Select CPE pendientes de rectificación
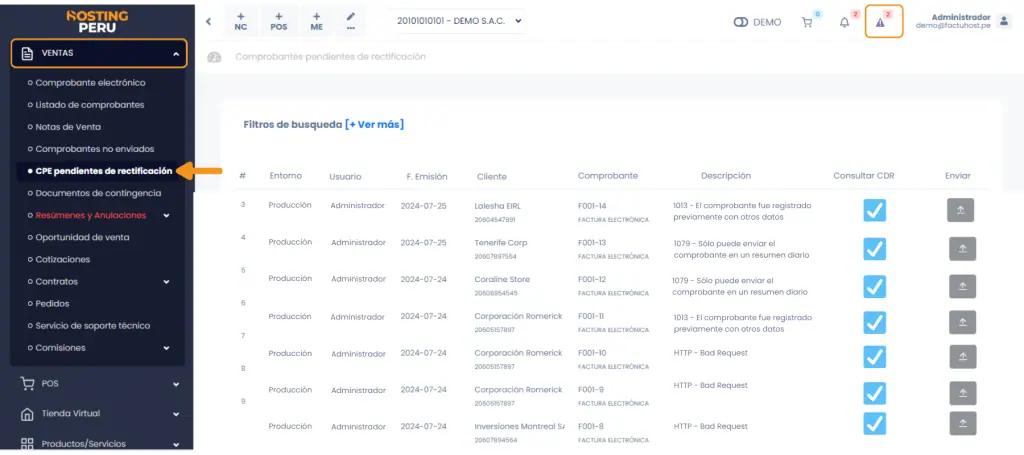 103,171
